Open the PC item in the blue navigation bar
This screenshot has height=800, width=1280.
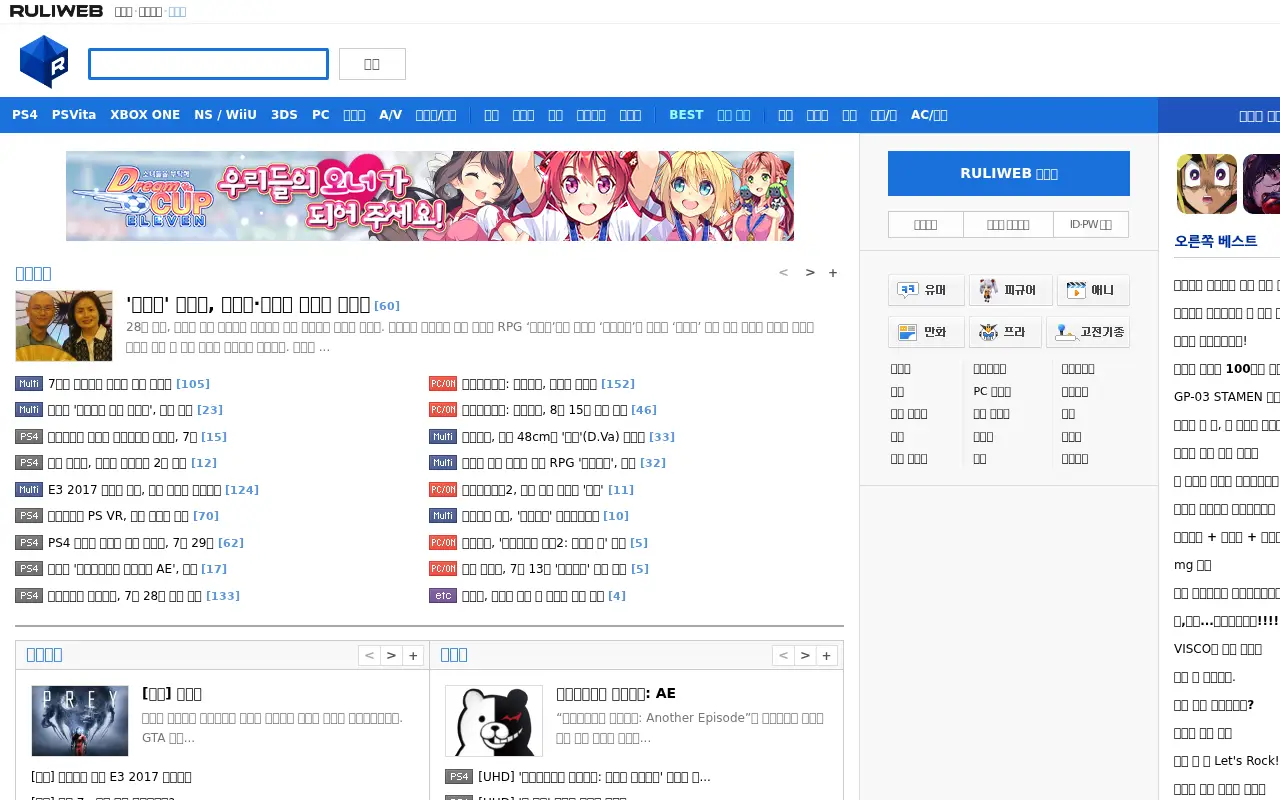(320, 115)
